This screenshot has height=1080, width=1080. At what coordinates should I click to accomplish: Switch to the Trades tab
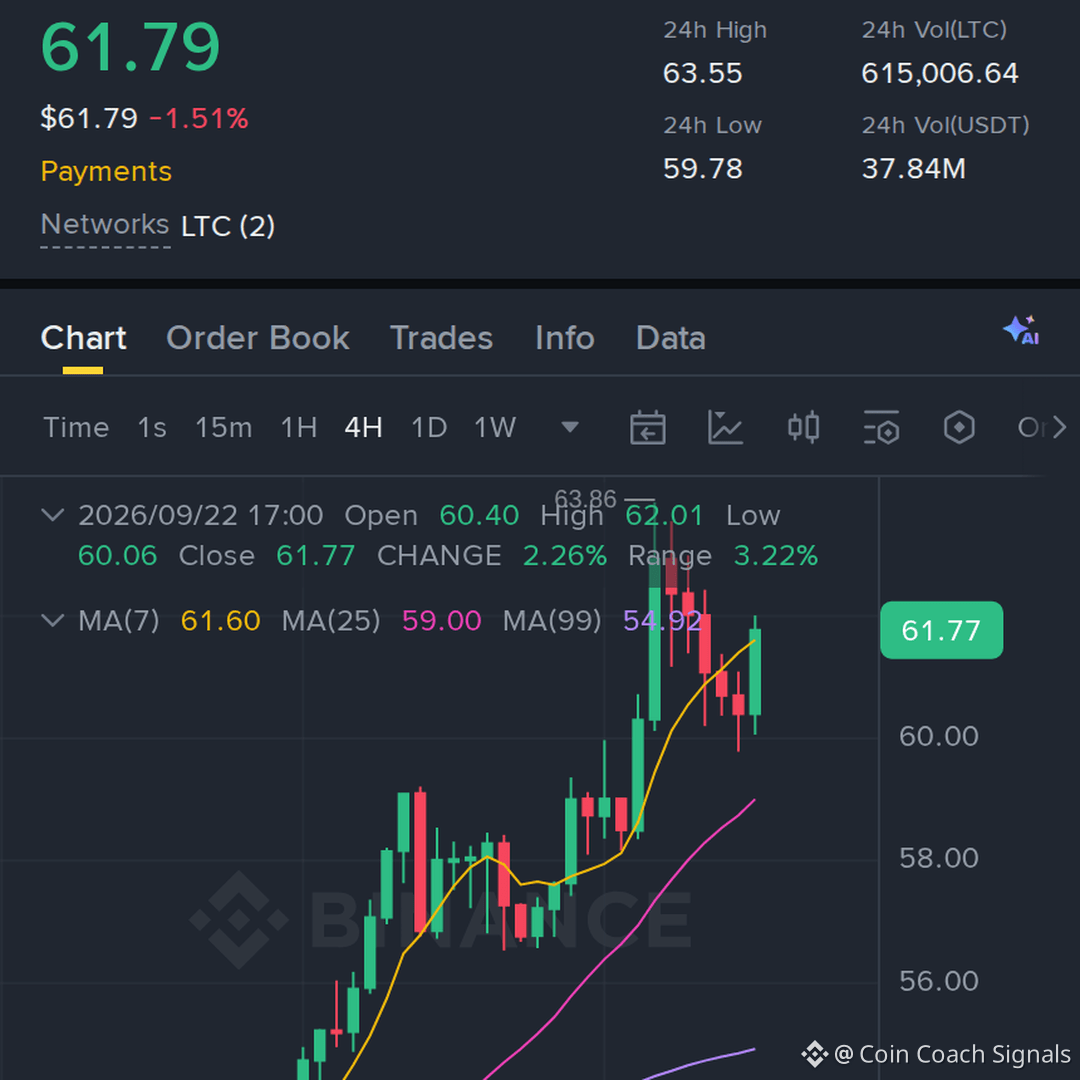point(442,338)
